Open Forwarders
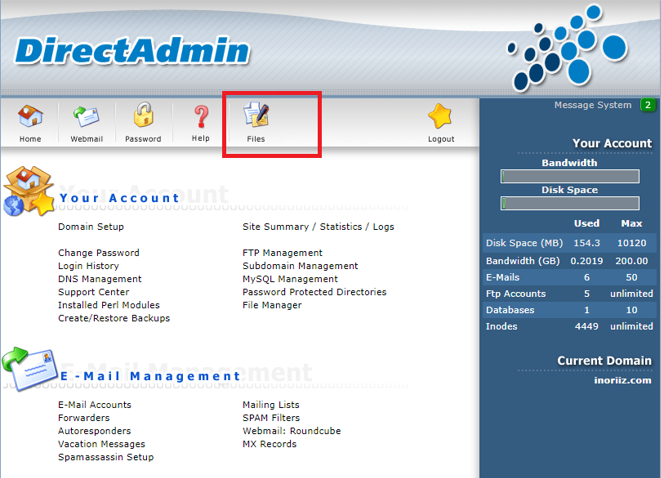Image resolution: width=661 pixels, height=478 pixels. click(x=84, y=418)
